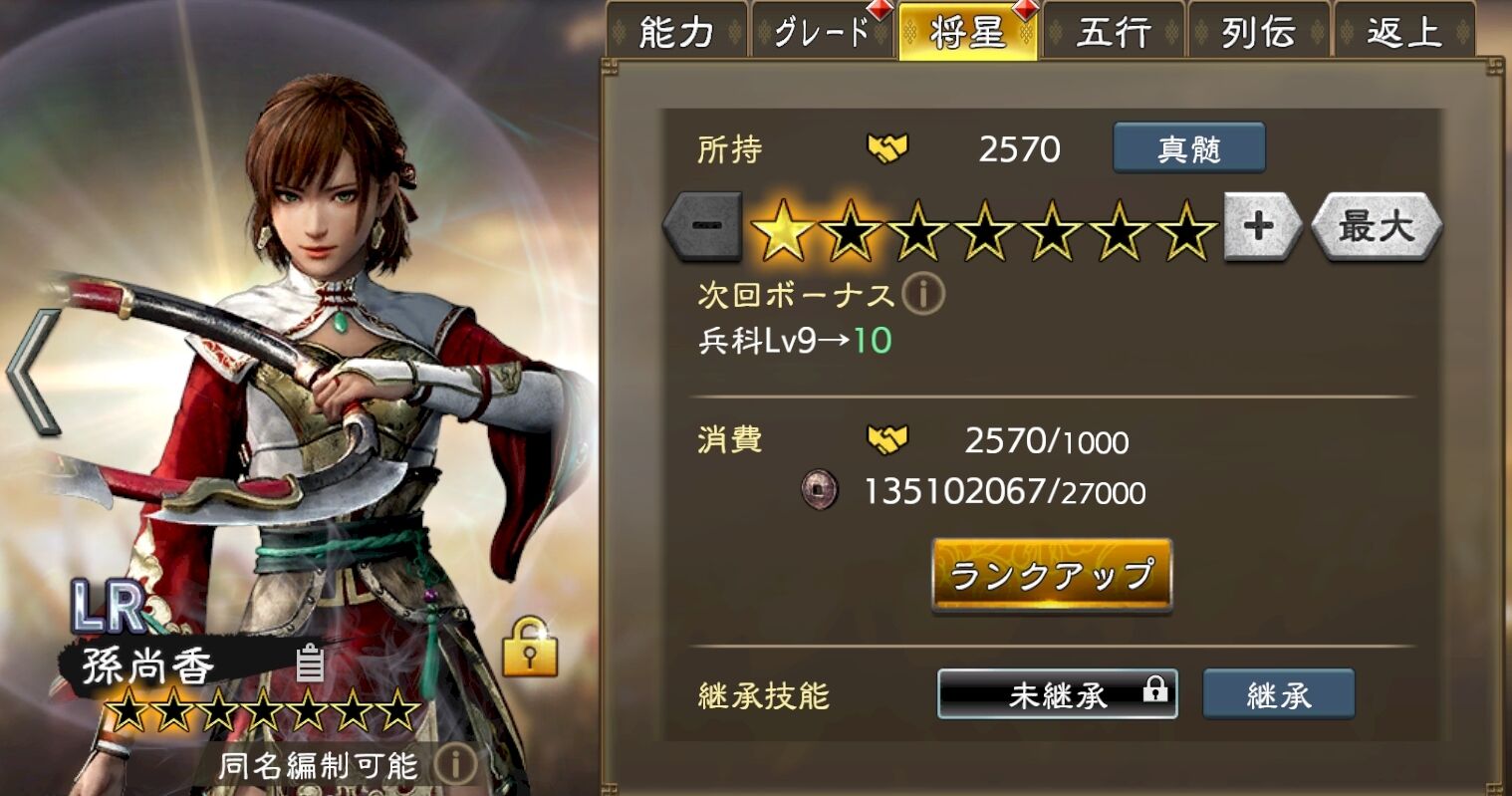Click the handshake icon in 消費 row
1512x796 pixels.
887,439
